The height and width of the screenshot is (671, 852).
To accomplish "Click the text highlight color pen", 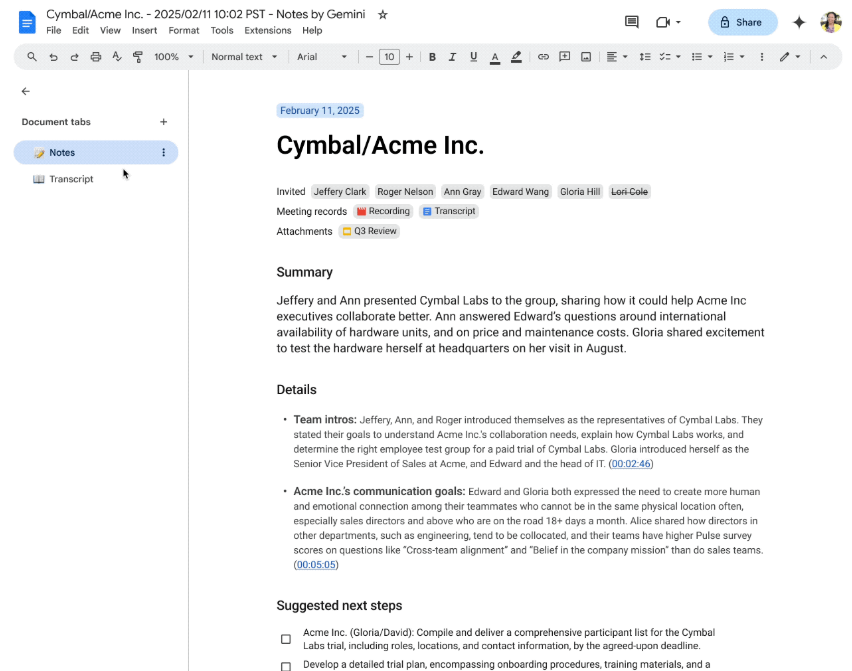I will point(516,57).
